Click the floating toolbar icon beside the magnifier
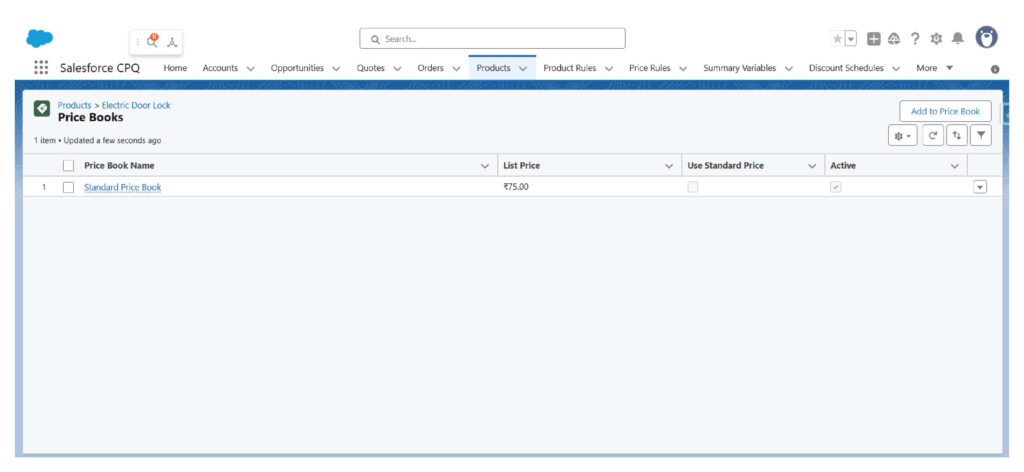This screenshot has height=472, width=1024. (172, 42)
